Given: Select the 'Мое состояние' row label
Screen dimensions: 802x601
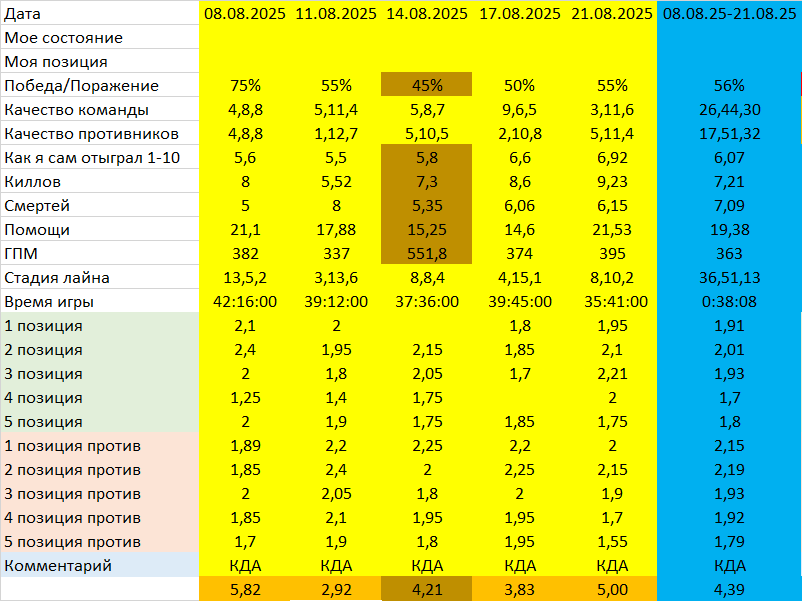Looking at the screenshot, I should click(99, 37).
